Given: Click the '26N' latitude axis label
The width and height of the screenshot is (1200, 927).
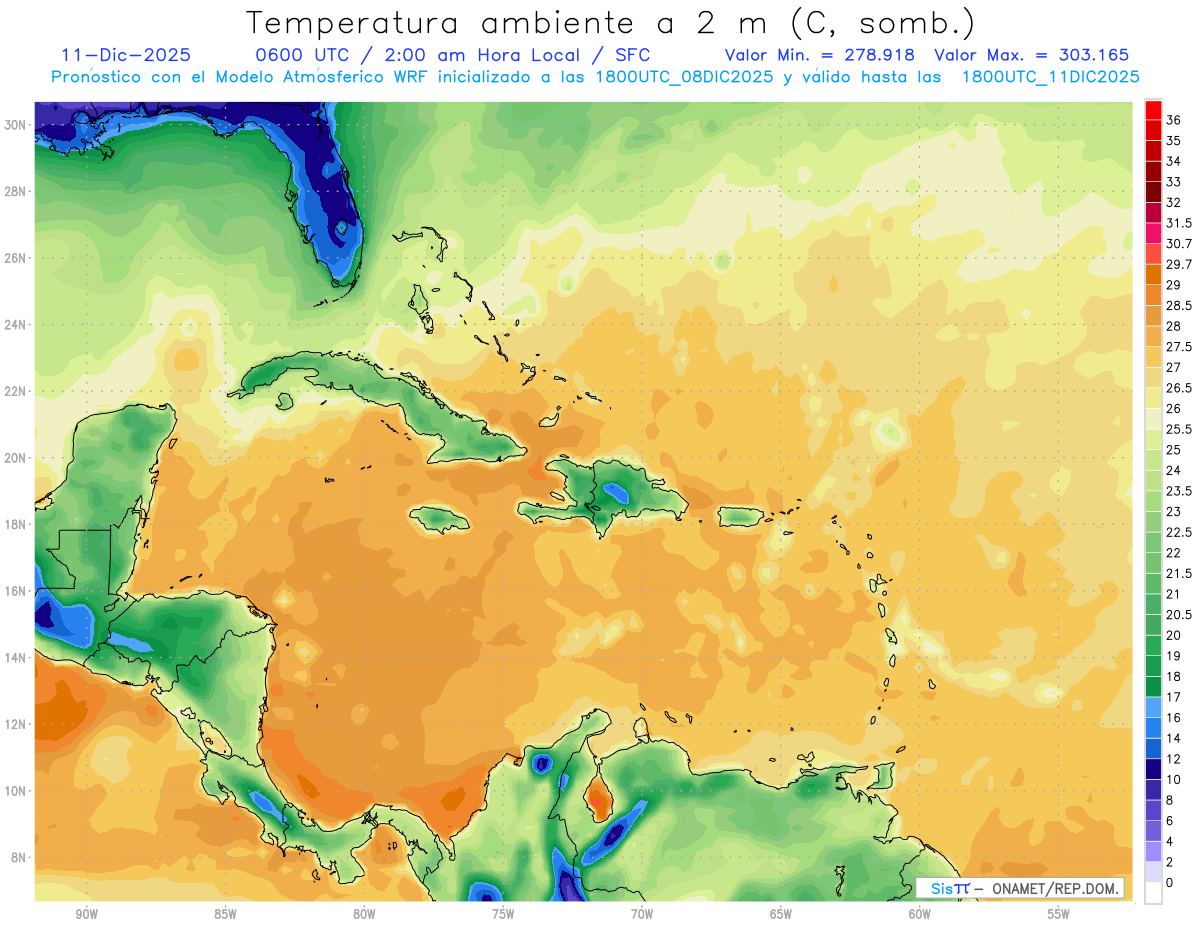Looking at the screenshot, I should coord(17,258).
